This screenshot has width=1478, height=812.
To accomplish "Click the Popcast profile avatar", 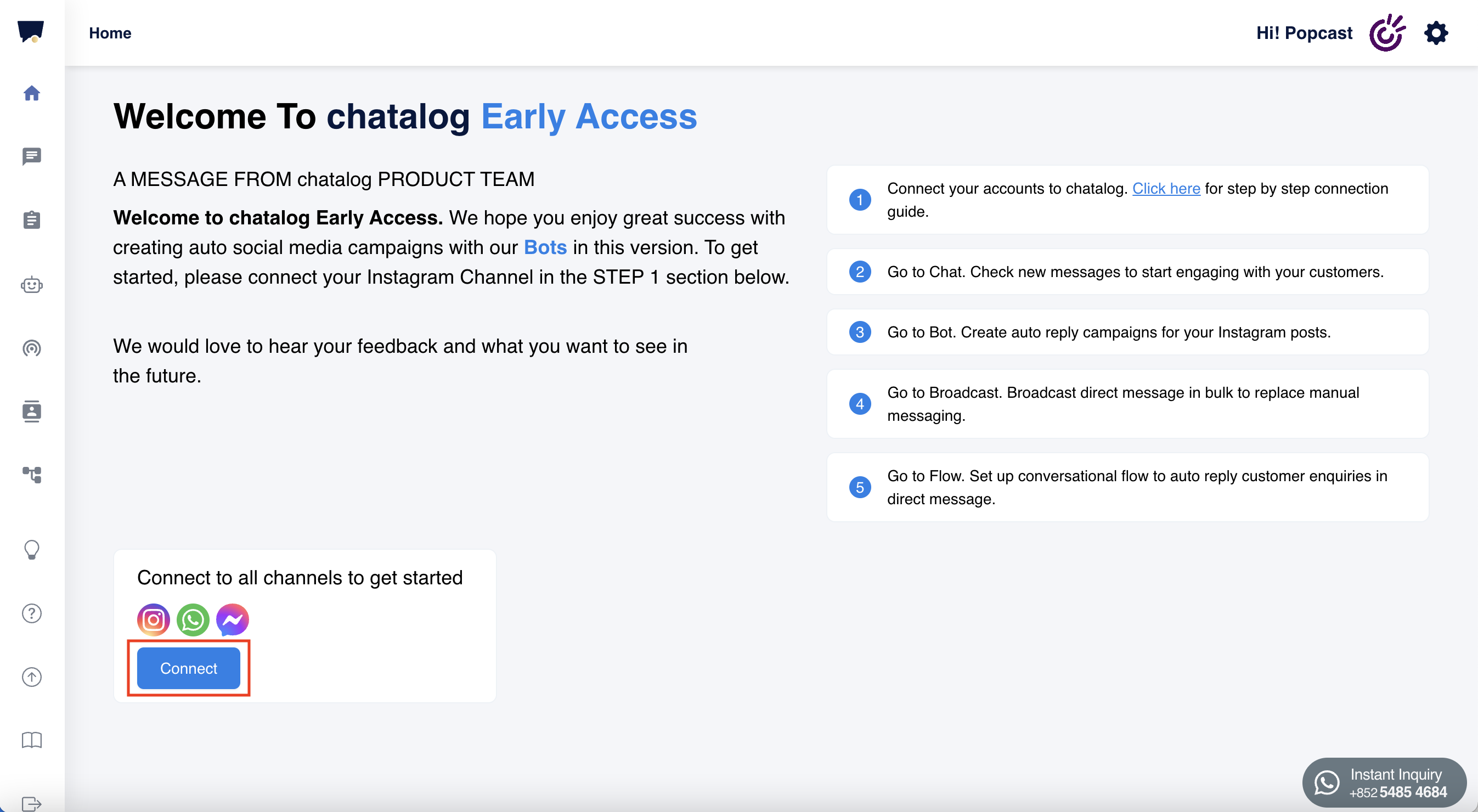I will coord(1387,33).
